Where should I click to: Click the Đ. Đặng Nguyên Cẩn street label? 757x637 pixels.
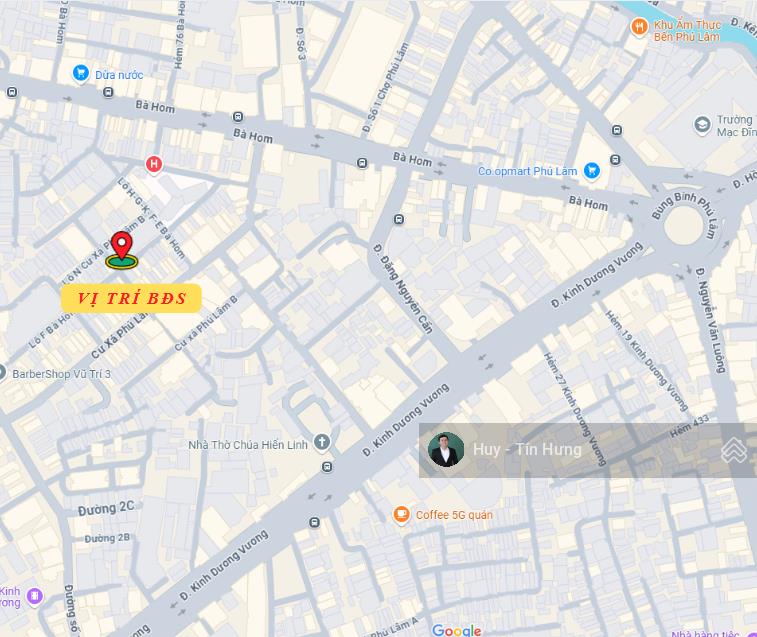click(x=403, y=289)
